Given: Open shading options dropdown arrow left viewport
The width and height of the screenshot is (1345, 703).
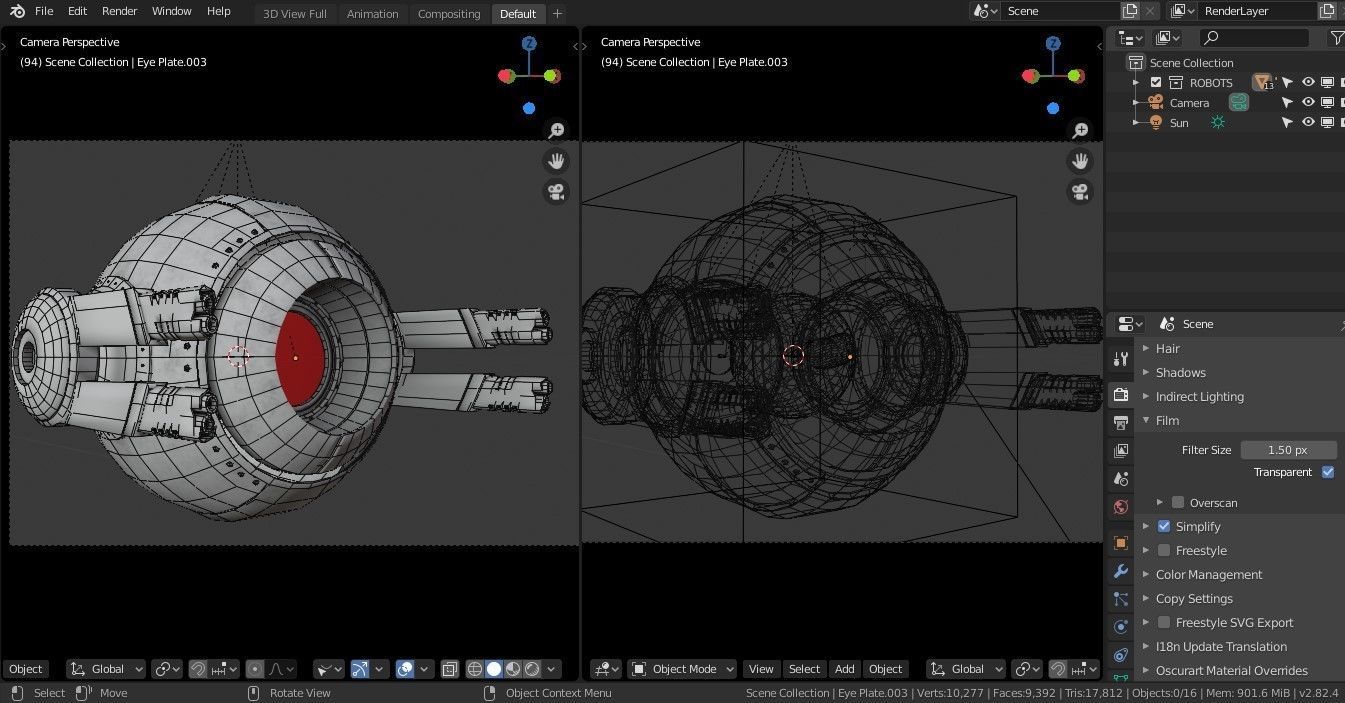Looking at the screenshot, I should [552, 669].
